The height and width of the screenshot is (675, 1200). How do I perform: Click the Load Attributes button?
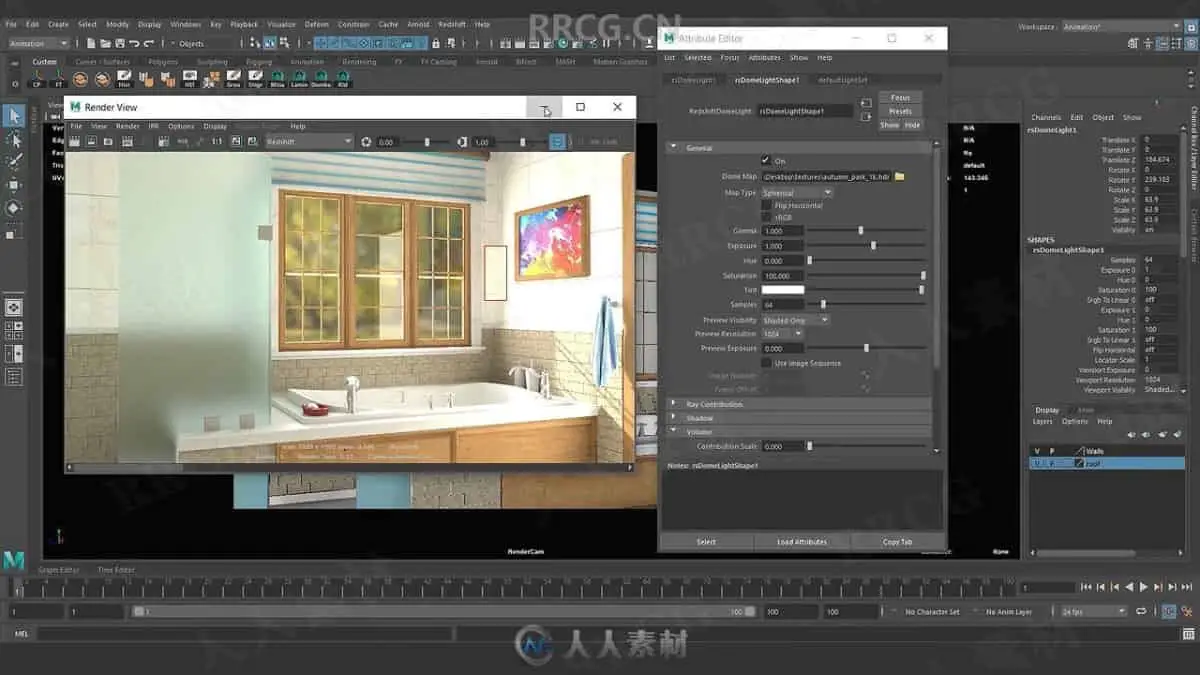pyautogui.click(x=802, y=542)
